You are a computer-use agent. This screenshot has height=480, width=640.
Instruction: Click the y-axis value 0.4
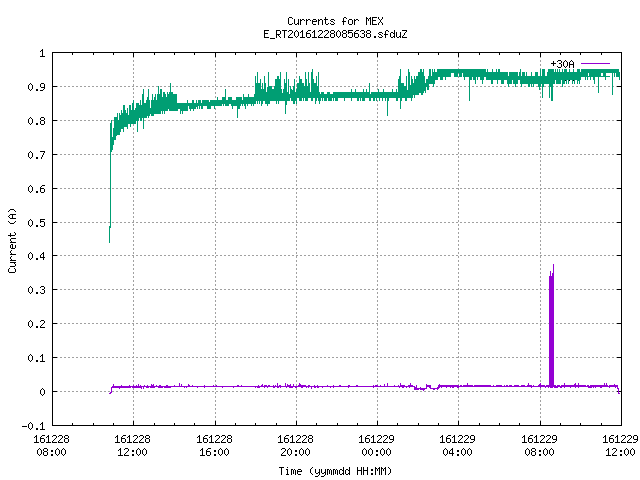point(36,256)
